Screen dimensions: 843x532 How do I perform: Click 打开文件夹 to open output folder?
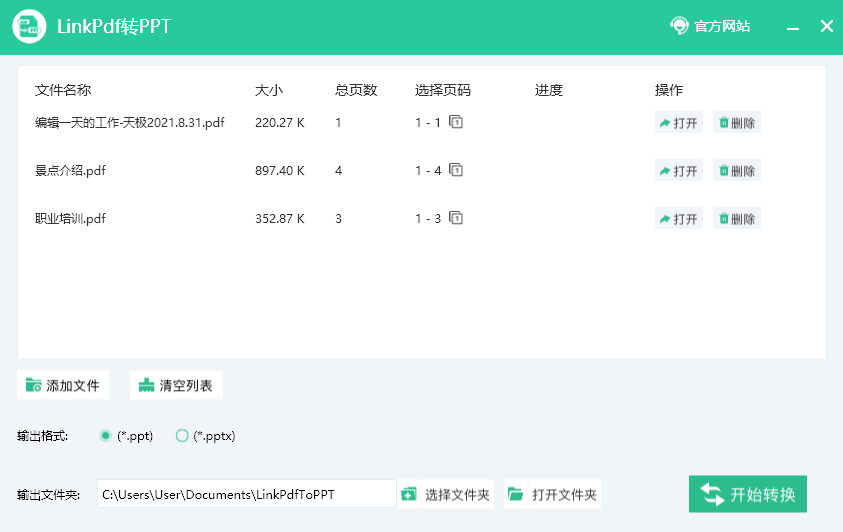[x=552, y=494]
